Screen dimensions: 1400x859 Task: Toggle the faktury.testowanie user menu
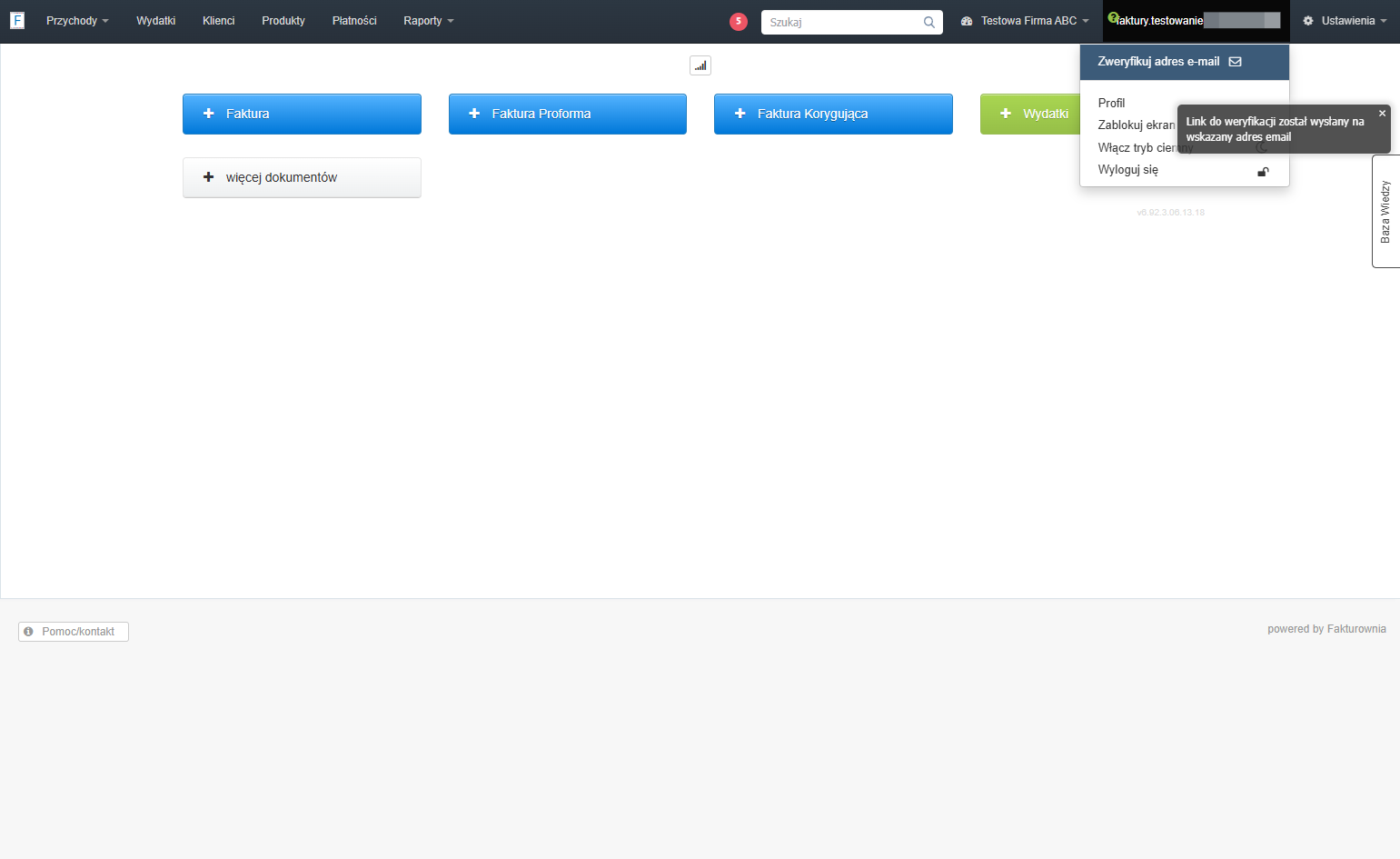point(1196,21)
